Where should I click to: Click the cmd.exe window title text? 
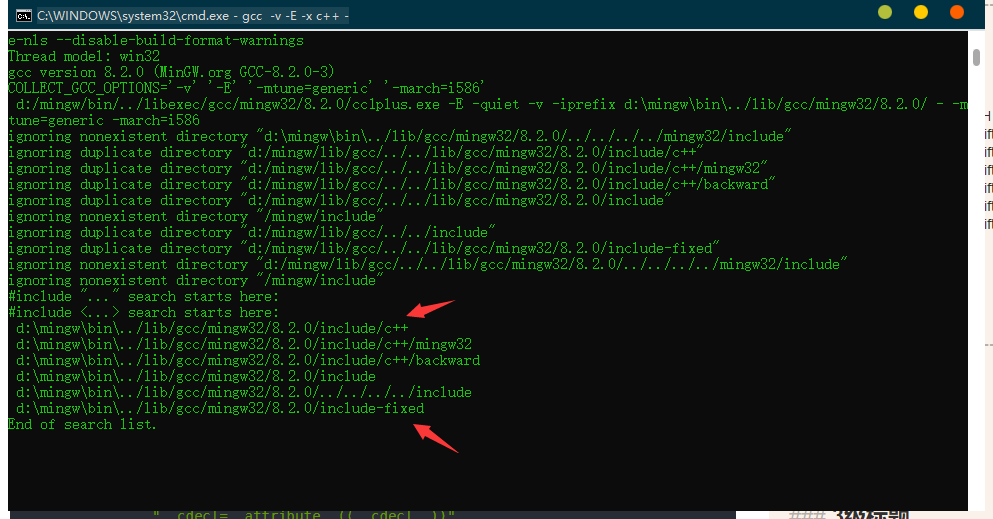[193, 16]
